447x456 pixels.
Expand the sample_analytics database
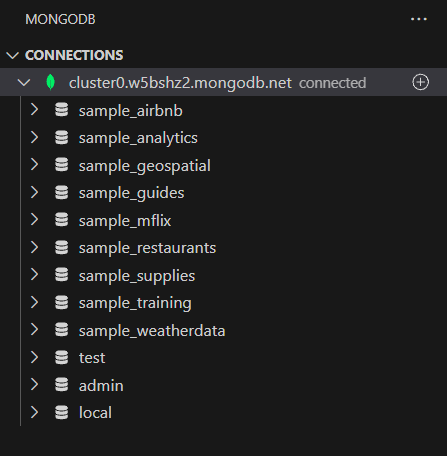pos(35,137)
